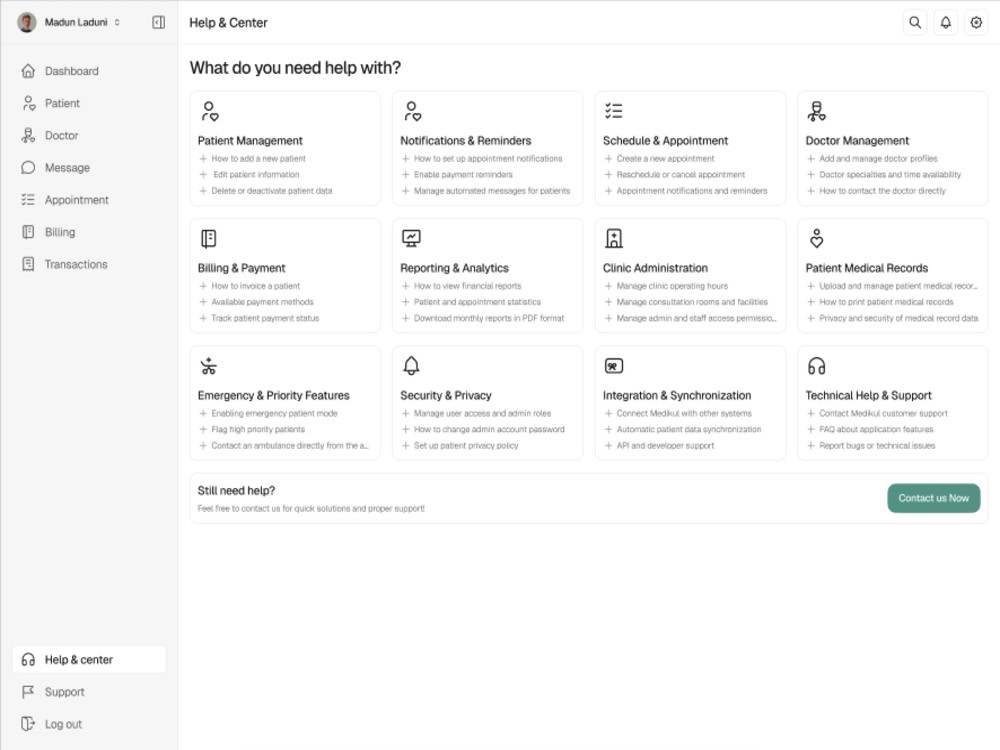The image size is (1000, 750).
Task: Expand 'Create a new appointment' topic
Action: point(659,159)
